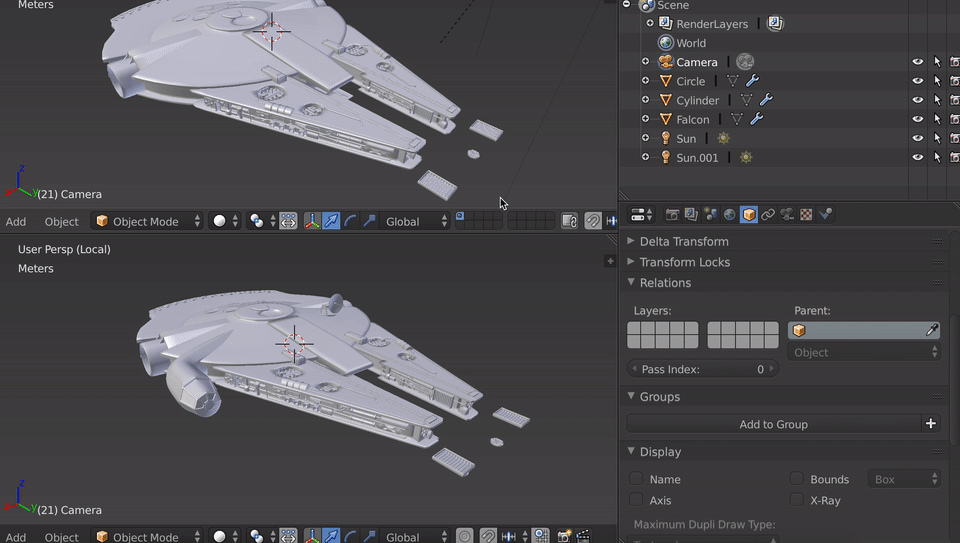Open the Add menu in upper viewport
Screen dimensions: 960x543
[x=16, y=221]
